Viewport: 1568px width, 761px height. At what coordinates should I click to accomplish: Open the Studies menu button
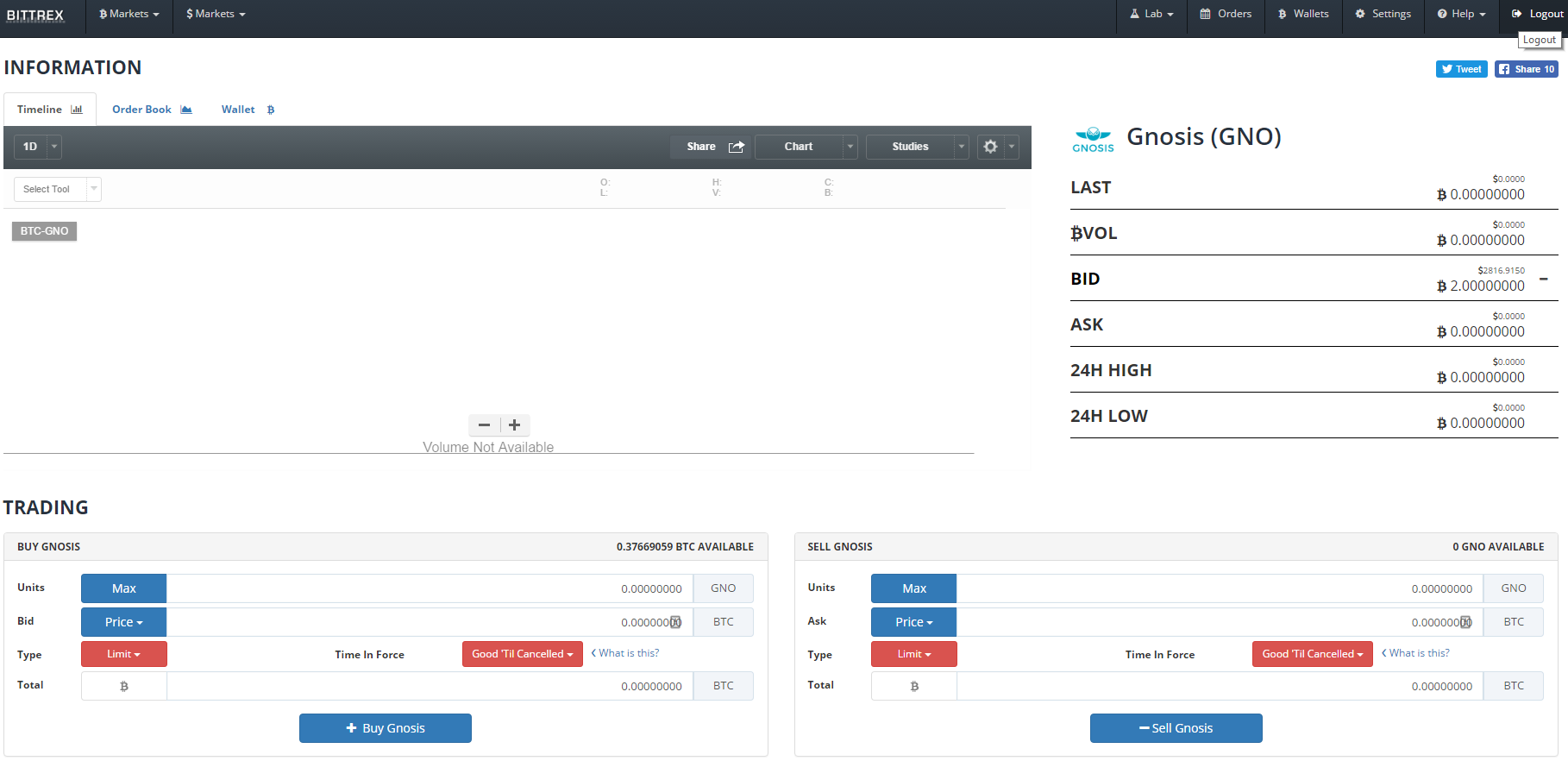tap(910, 147)
